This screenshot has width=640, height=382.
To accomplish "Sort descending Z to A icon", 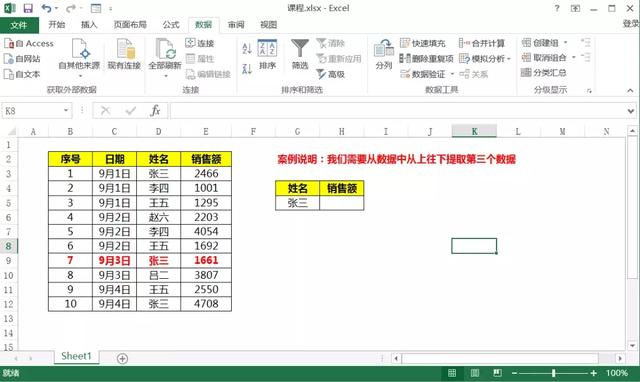I will [247, 69].
